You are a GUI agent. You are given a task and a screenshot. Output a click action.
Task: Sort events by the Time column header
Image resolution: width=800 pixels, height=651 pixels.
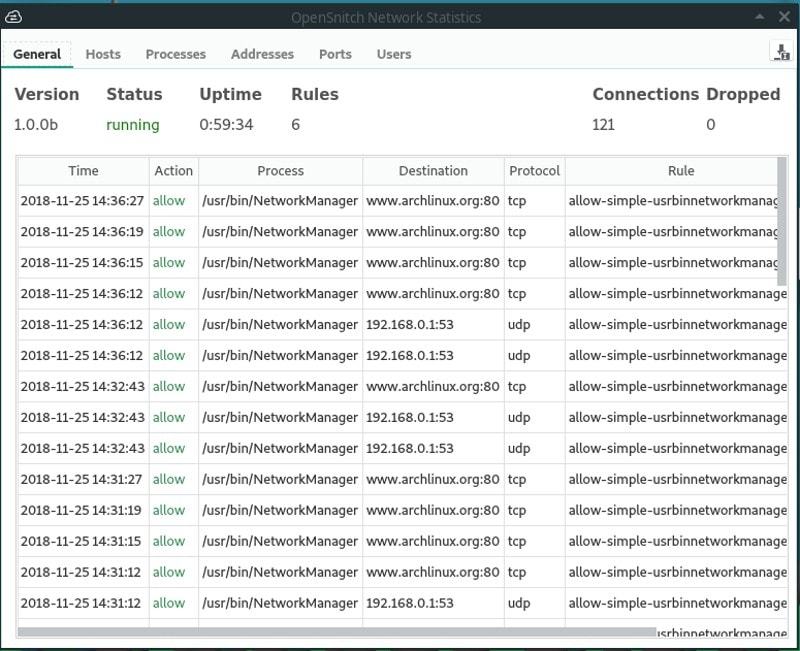(x=84, y=170)
